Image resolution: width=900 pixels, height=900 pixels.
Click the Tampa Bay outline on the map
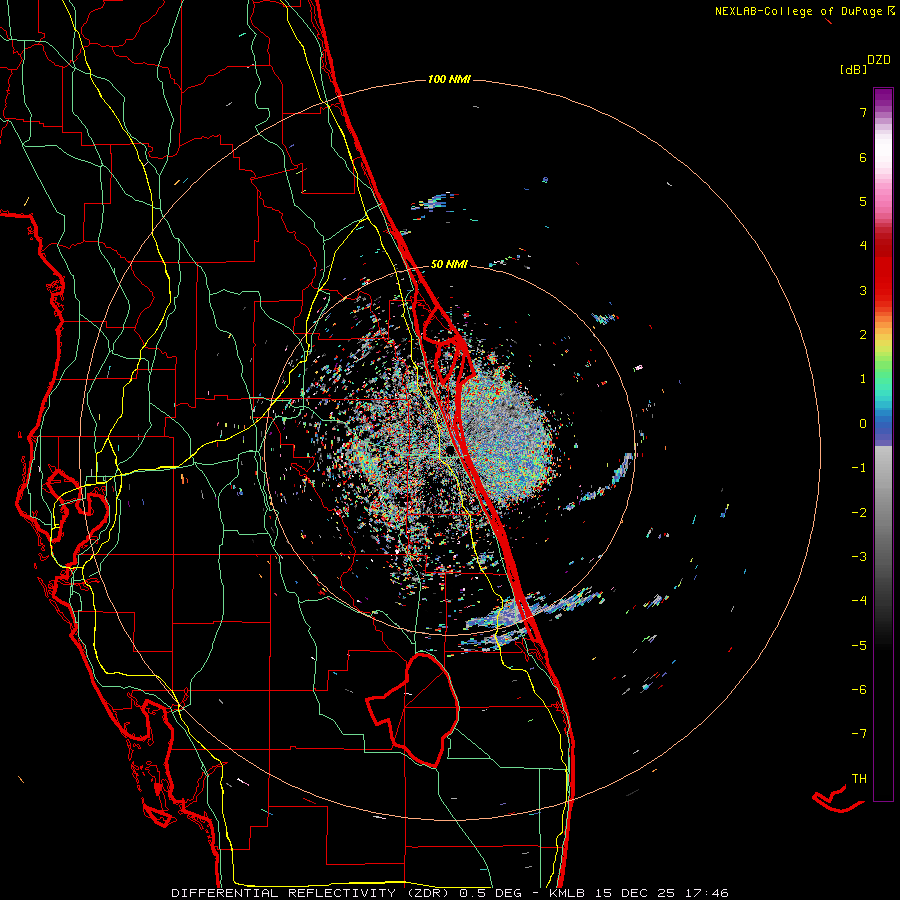click(77, 519)
